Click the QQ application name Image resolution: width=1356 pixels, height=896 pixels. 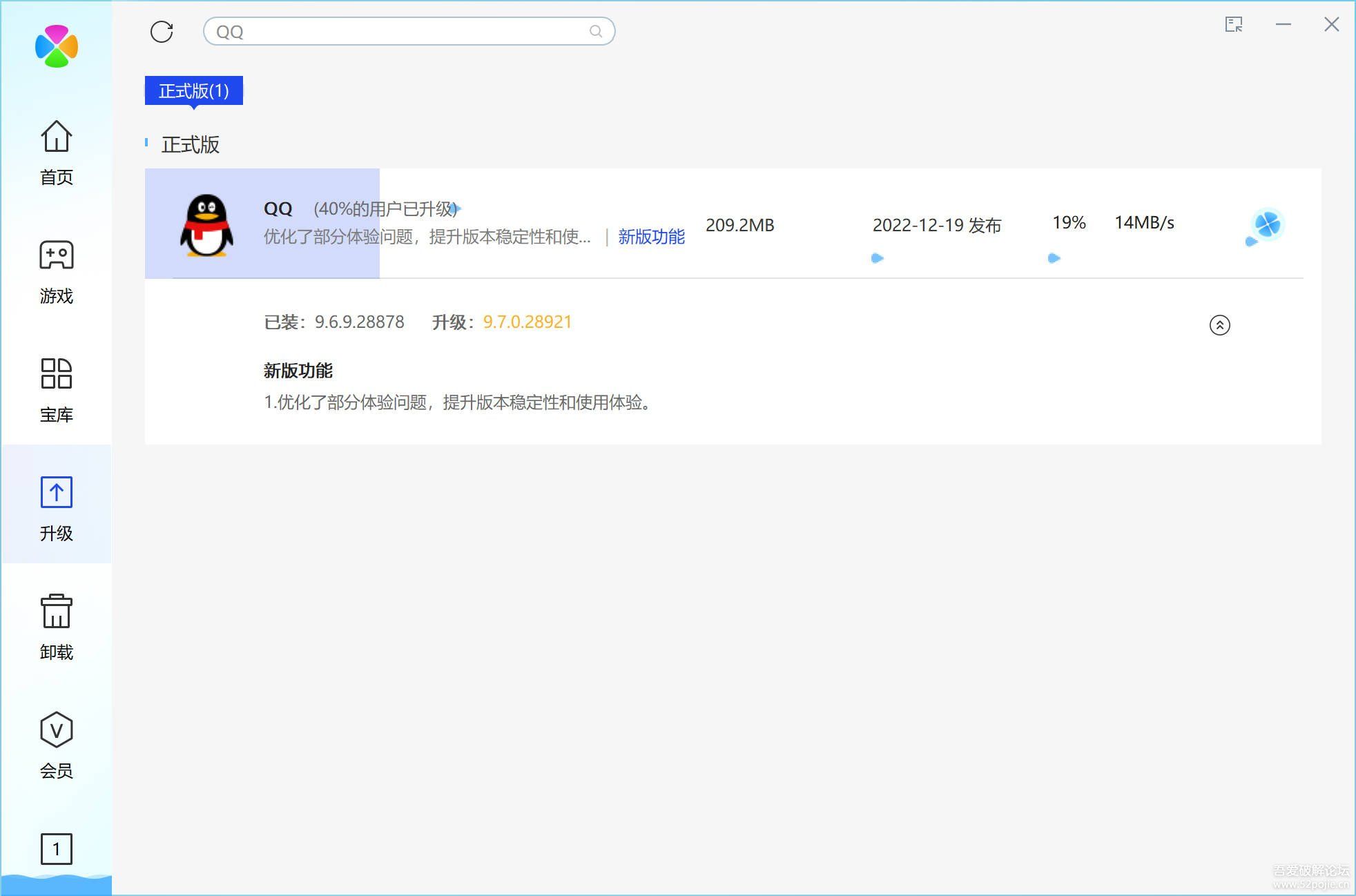pos(278,208)
